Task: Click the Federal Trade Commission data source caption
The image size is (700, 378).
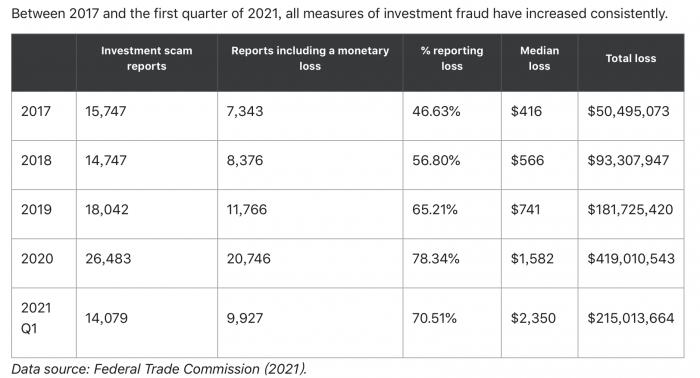Action: coord(159,369)
